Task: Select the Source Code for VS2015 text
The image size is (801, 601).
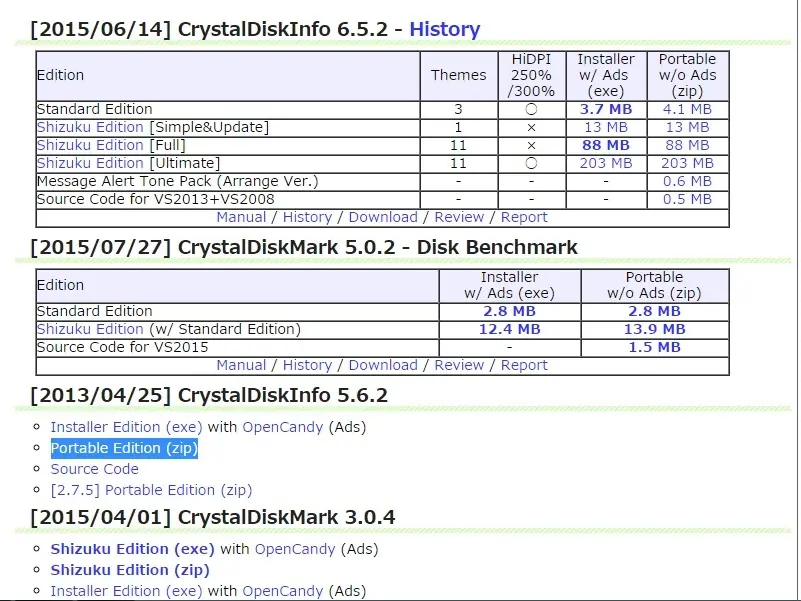Action: [123, 348]
